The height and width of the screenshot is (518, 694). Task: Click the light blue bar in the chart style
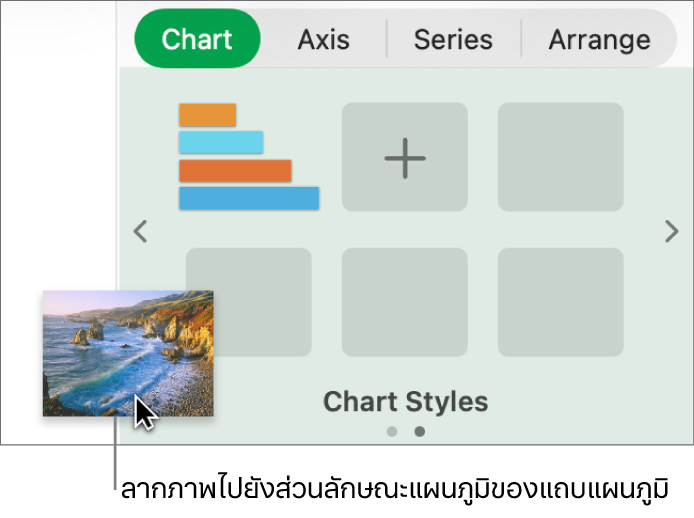click(221, 142)
